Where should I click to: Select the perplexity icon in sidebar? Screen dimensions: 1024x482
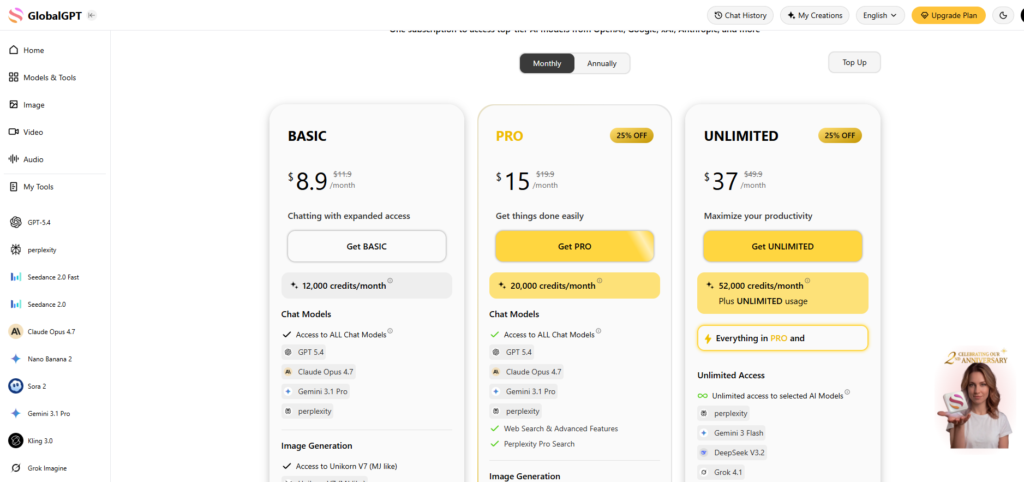(16, 250)
